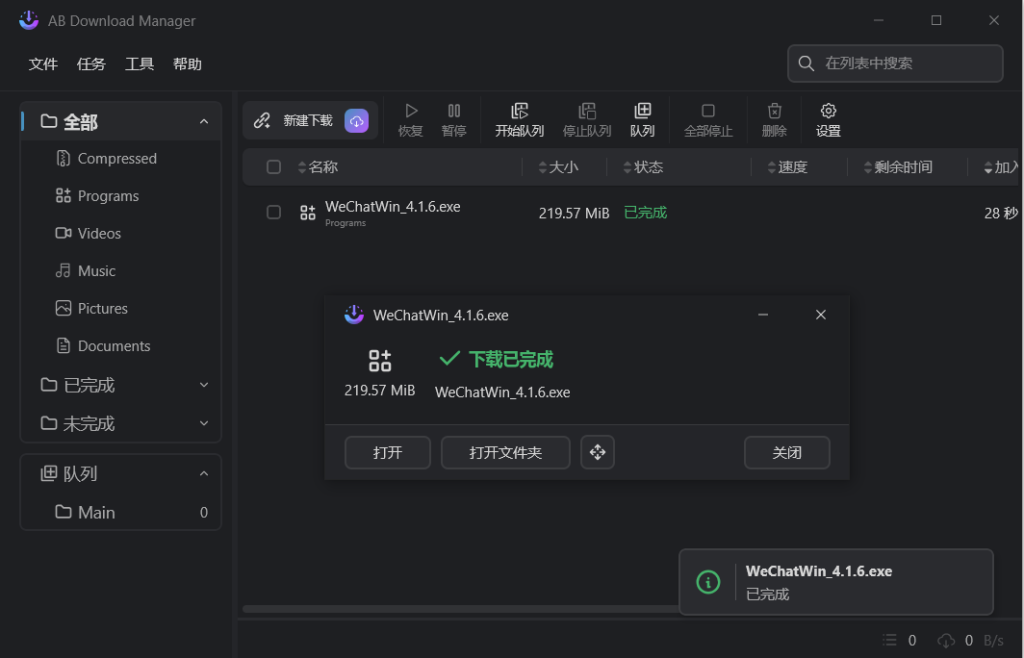Image resolution: width=1024 pixels, height=658 pixels.
Task: Open the 工具 menu
Action: tap(139, 64)
